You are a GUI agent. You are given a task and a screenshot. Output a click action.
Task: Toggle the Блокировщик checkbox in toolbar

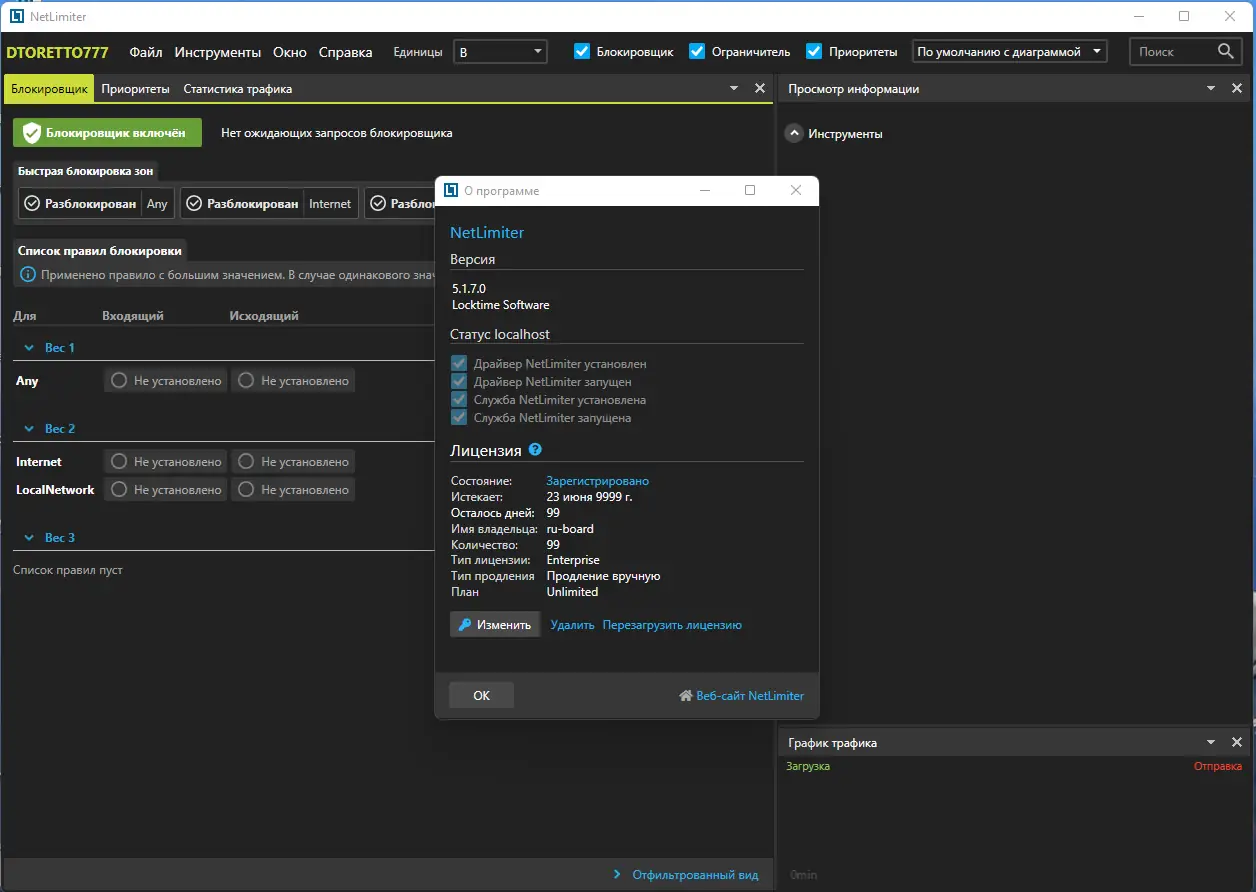coord(582,51)
